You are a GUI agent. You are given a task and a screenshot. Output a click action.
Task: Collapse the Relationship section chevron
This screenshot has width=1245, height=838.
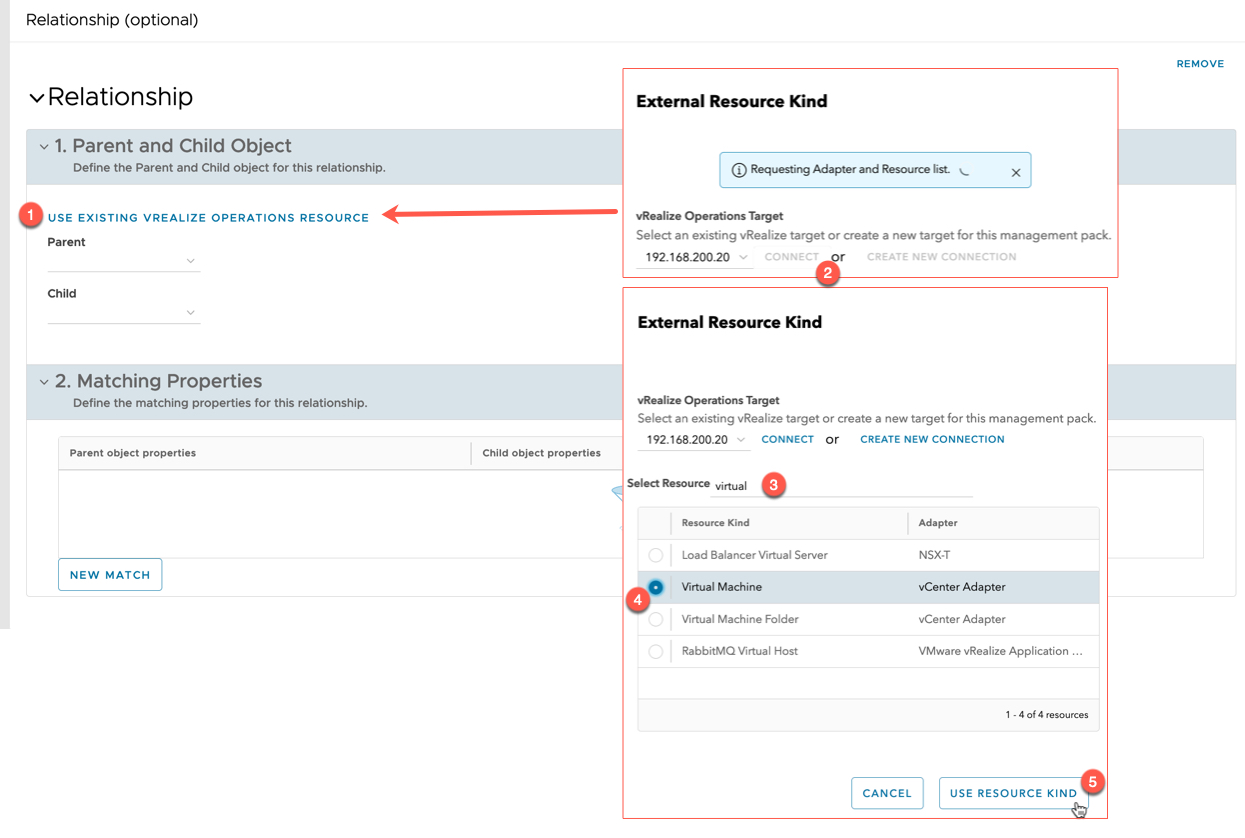coord(37,98)
